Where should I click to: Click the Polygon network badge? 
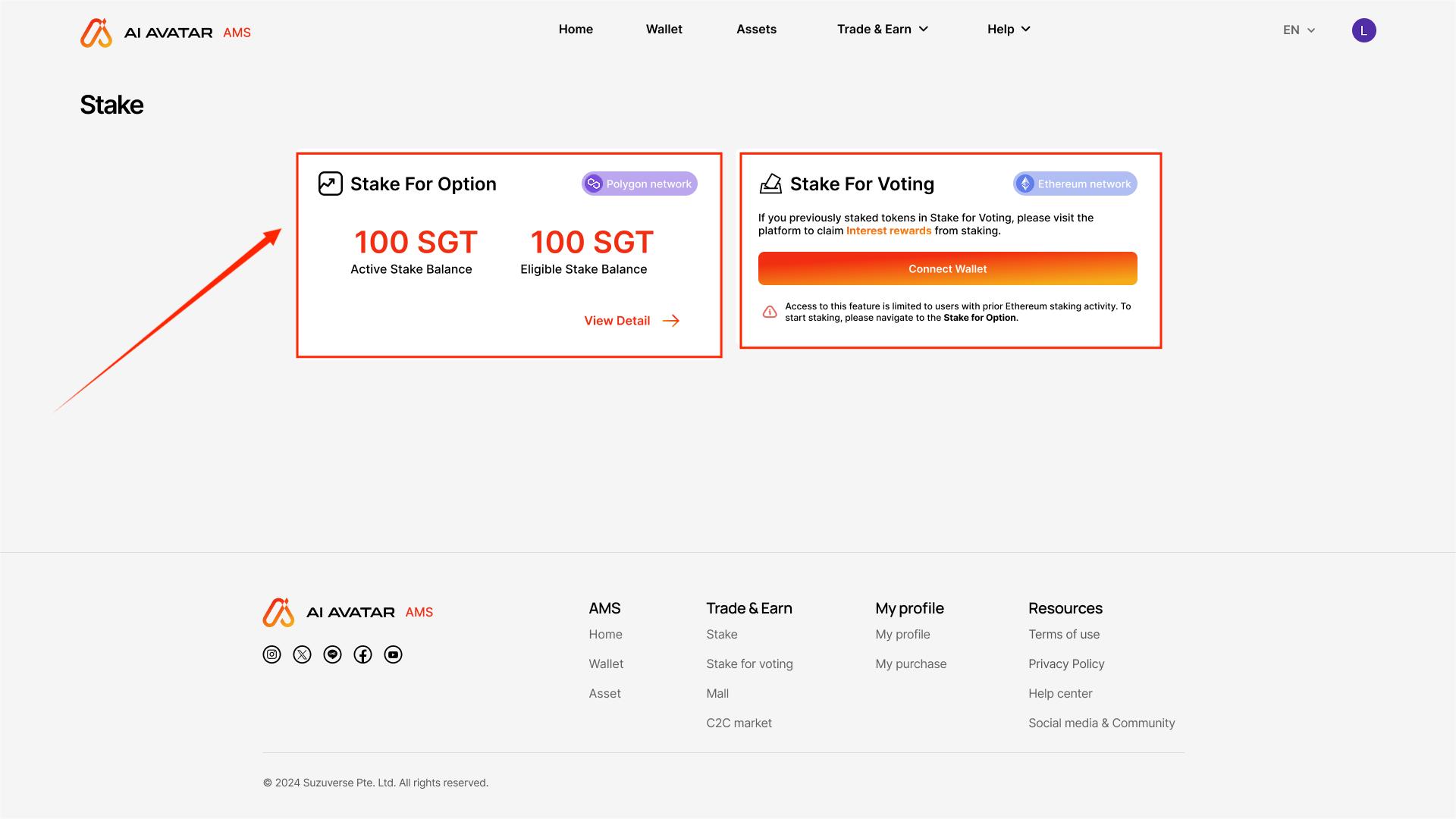(639, 184)
